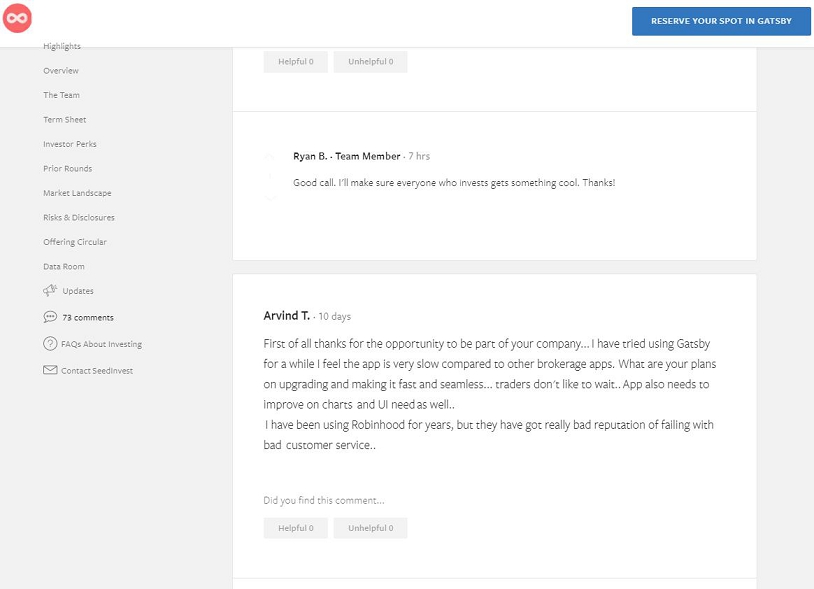Mark Arvind T.'s comment as Unhelpful
Screen dimensions: 814x589
point(370,528)
